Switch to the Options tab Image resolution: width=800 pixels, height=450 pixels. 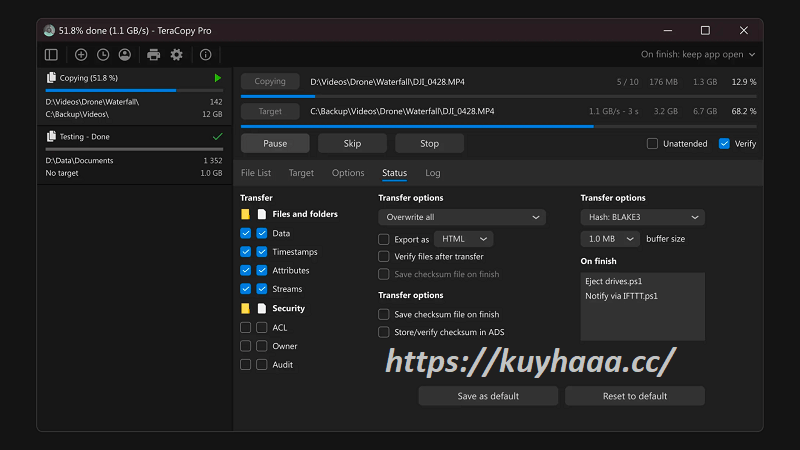point(348,173)
